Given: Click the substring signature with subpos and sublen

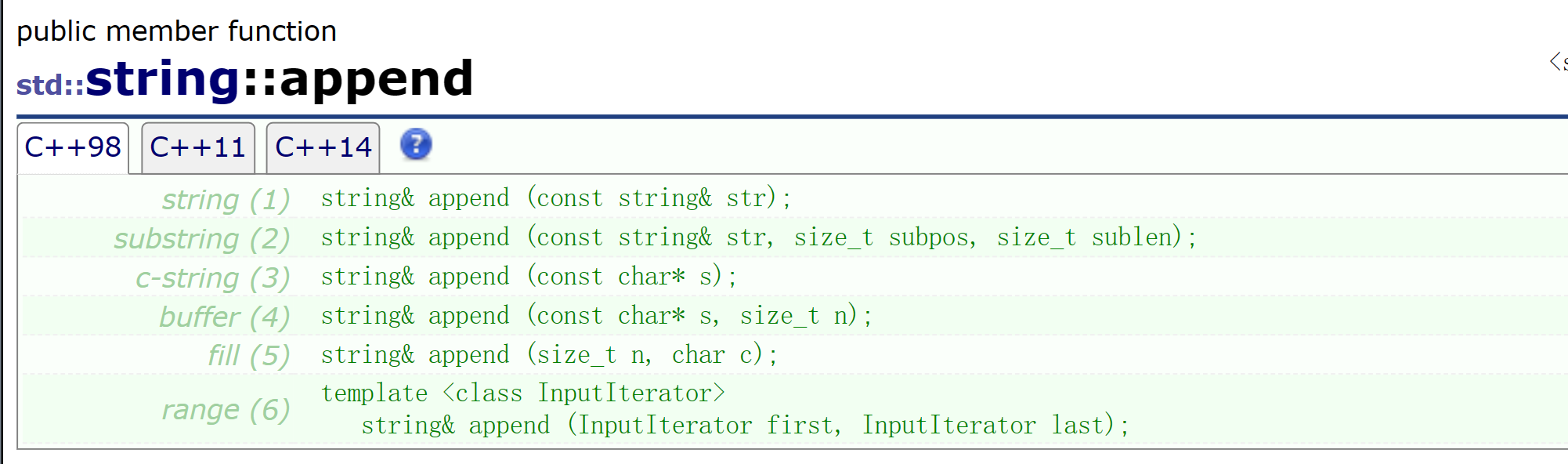Looking at the screenshot, I should (759, 237).
